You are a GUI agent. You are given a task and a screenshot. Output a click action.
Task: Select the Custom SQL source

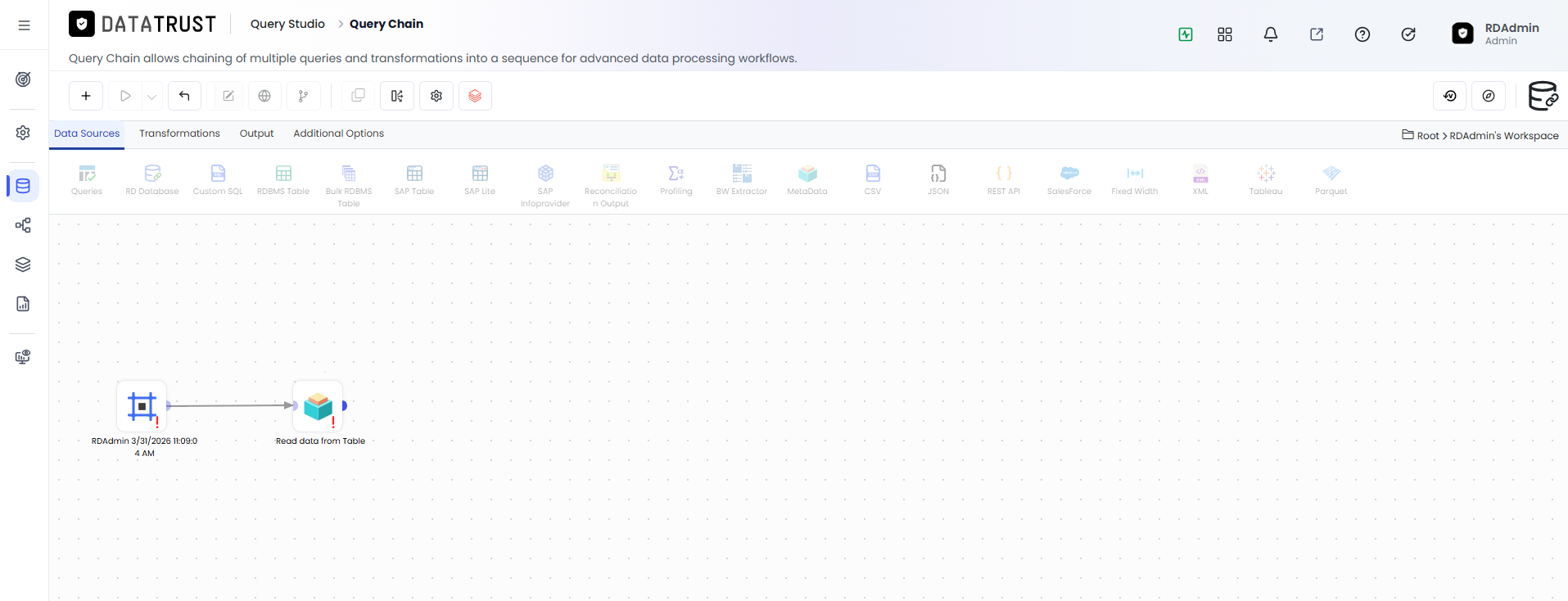click(218, 180)
